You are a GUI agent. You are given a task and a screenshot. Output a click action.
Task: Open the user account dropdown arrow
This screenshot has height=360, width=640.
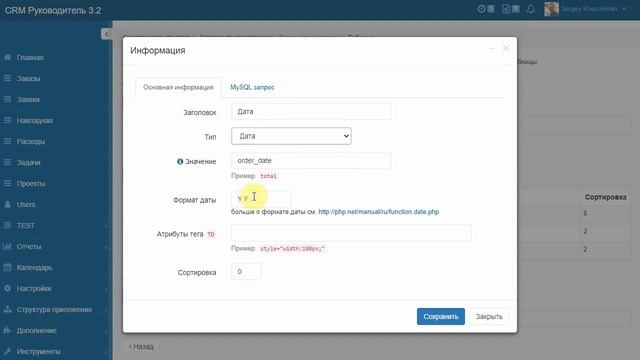coord(624,9)
